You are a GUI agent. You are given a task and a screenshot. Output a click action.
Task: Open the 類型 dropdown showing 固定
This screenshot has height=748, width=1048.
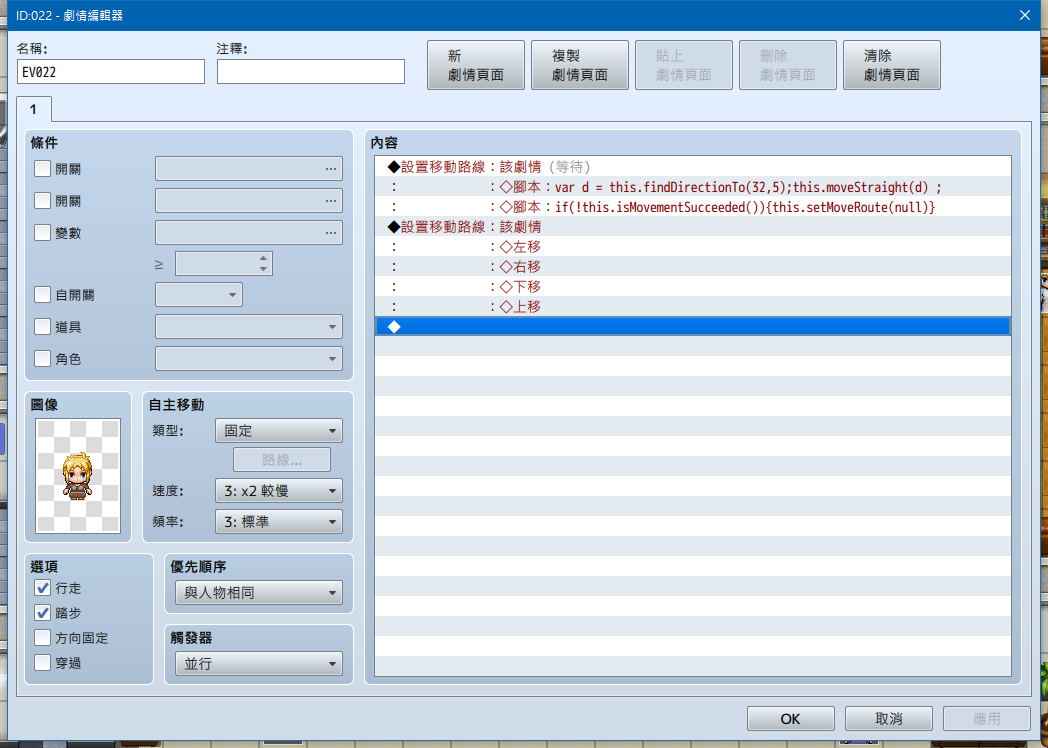point(279,430)
